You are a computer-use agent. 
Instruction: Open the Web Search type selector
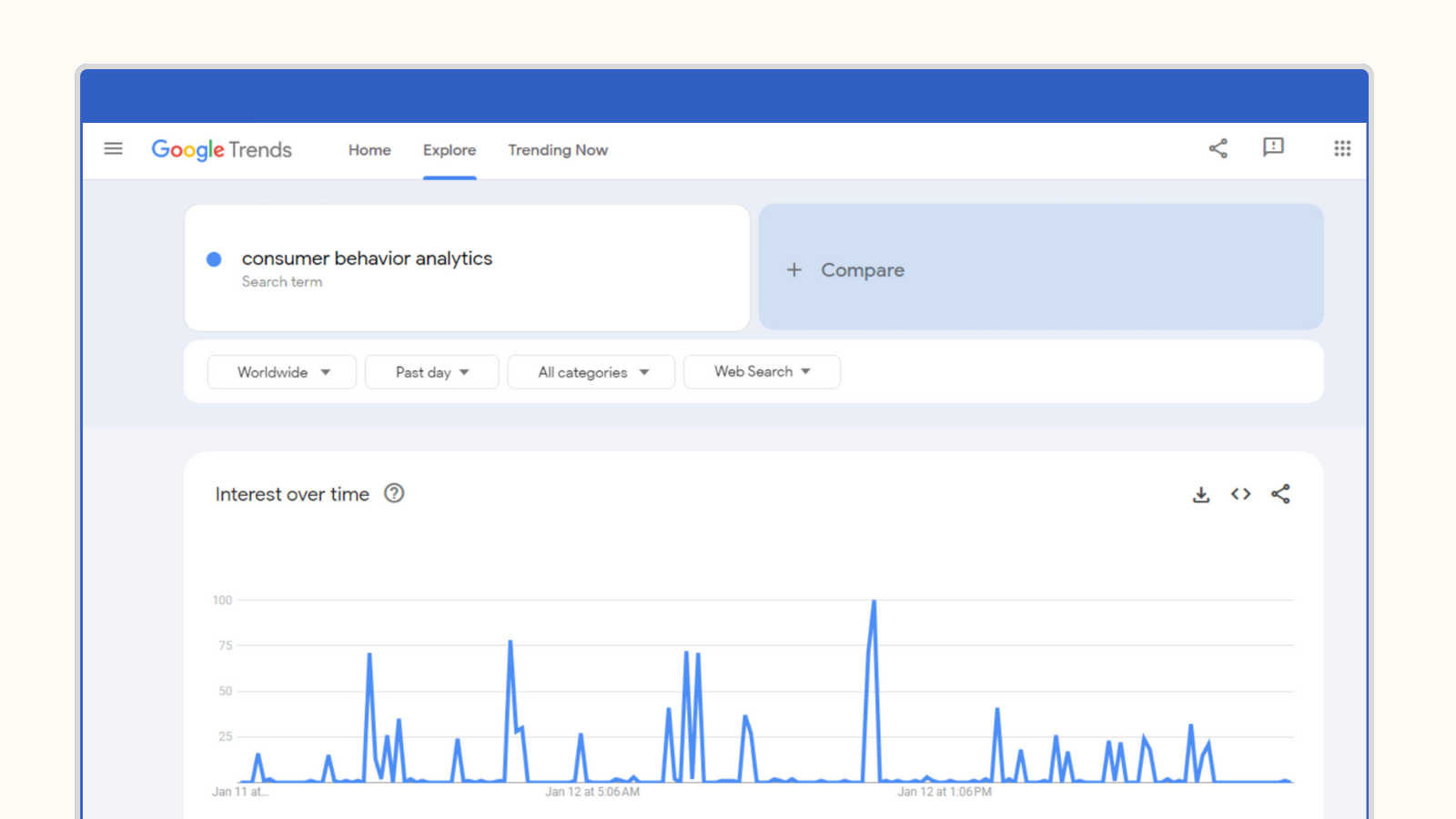click(x=762, y=371)
